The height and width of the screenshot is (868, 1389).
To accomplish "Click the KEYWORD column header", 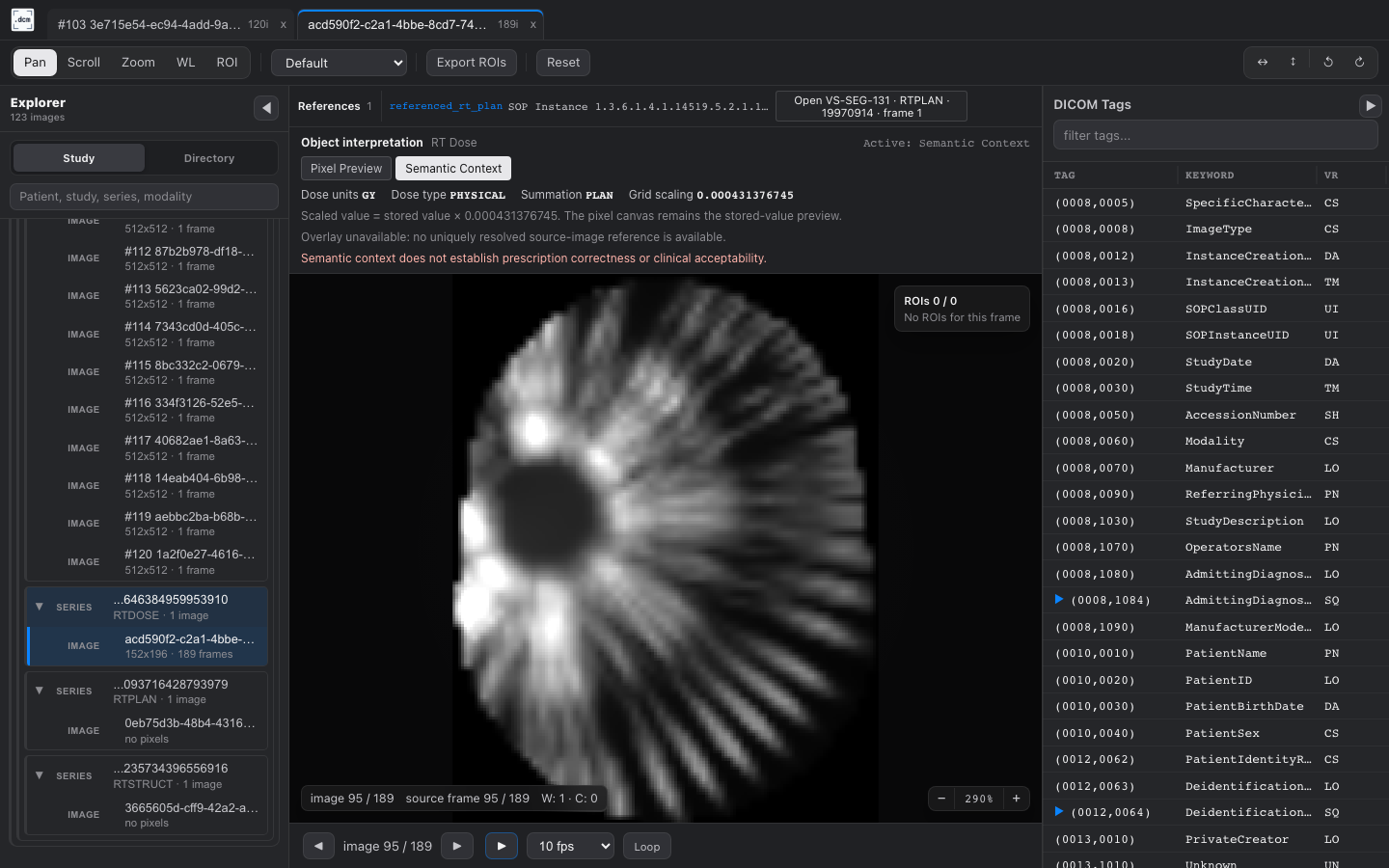I will click(1210, 176).
